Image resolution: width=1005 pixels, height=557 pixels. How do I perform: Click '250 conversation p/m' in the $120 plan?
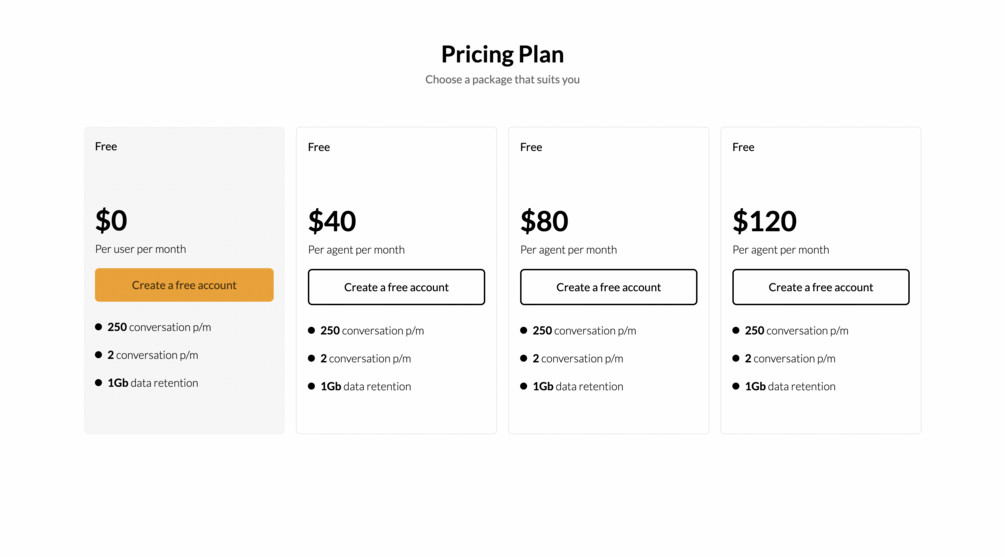pyautogui.click(x=796, y=330)
